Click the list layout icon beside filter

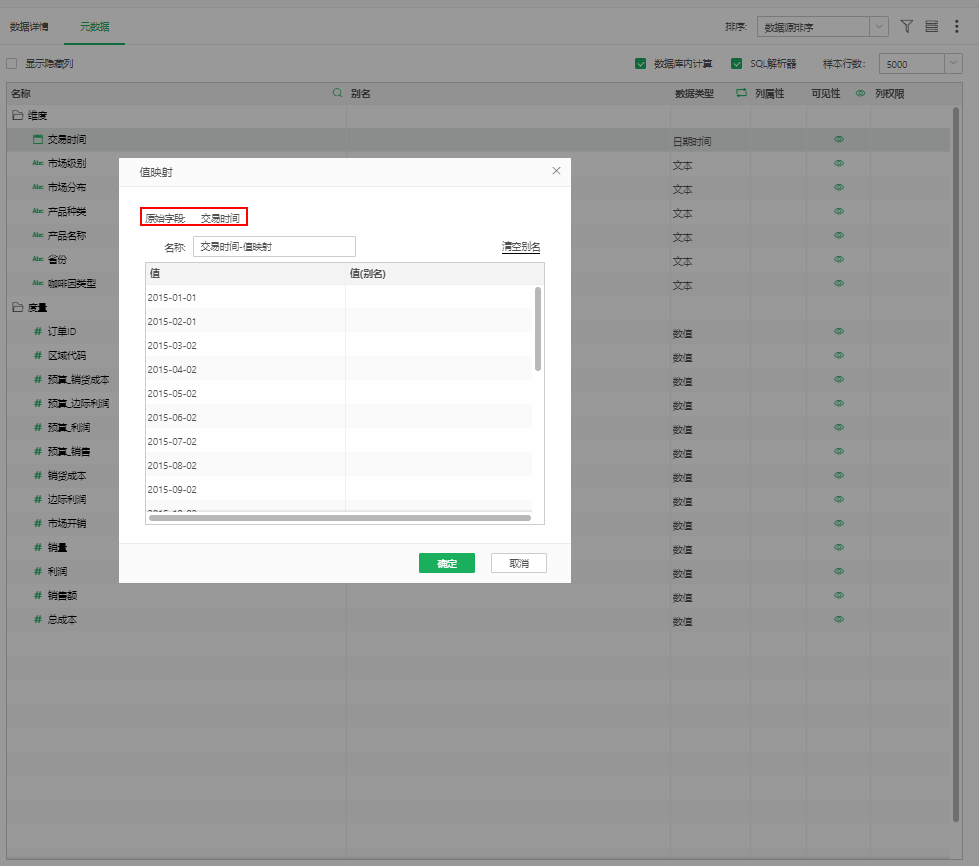click(931, 27)
